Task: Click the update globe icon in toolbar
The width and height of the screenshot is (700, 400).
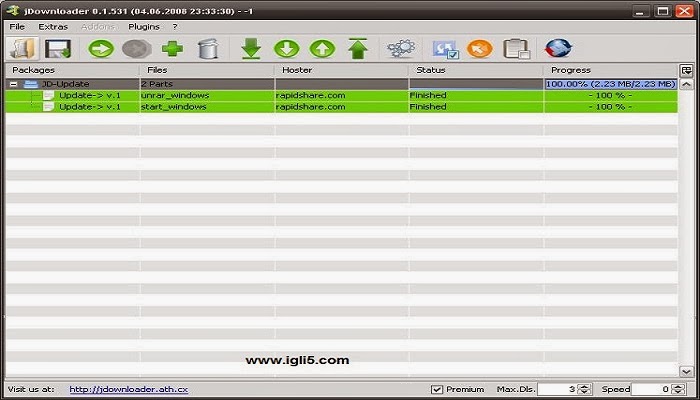Action: click(558, 47)
